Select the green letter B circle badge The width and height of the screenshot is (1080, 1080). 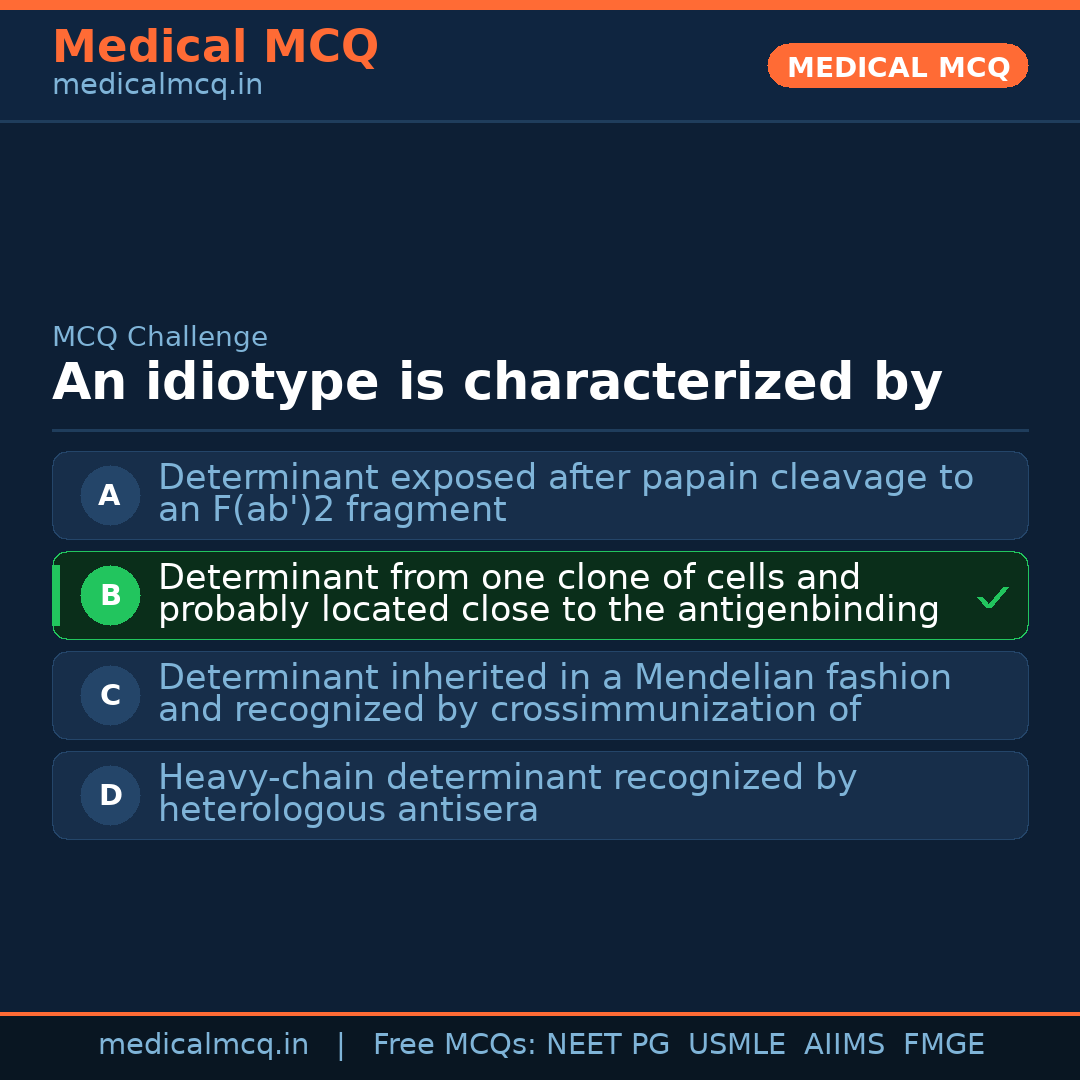coord(110,595)
